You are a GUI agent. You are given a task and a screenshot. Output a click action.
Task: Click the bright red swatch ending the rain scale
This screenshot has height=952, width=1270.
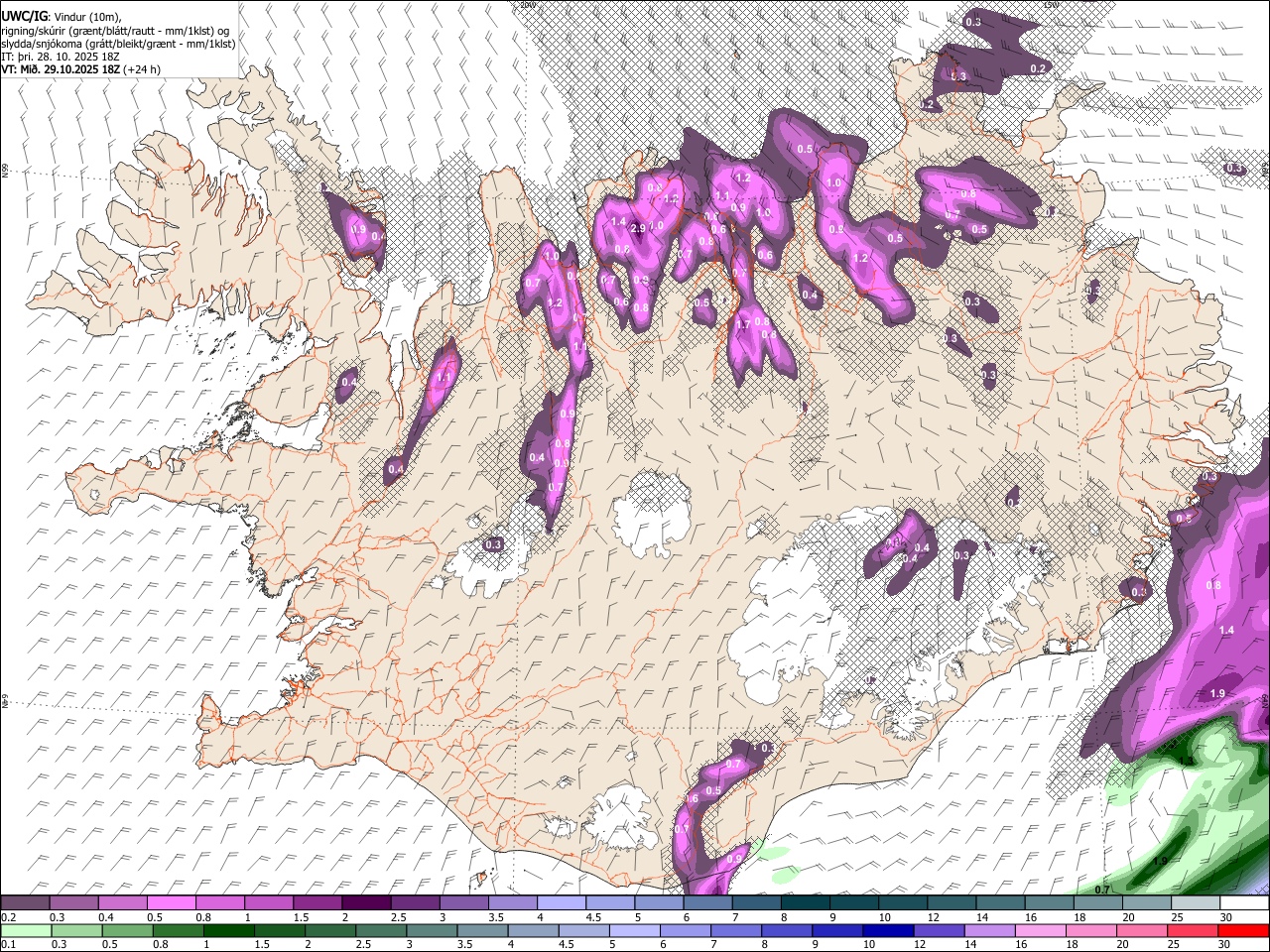click(1244, 930)
